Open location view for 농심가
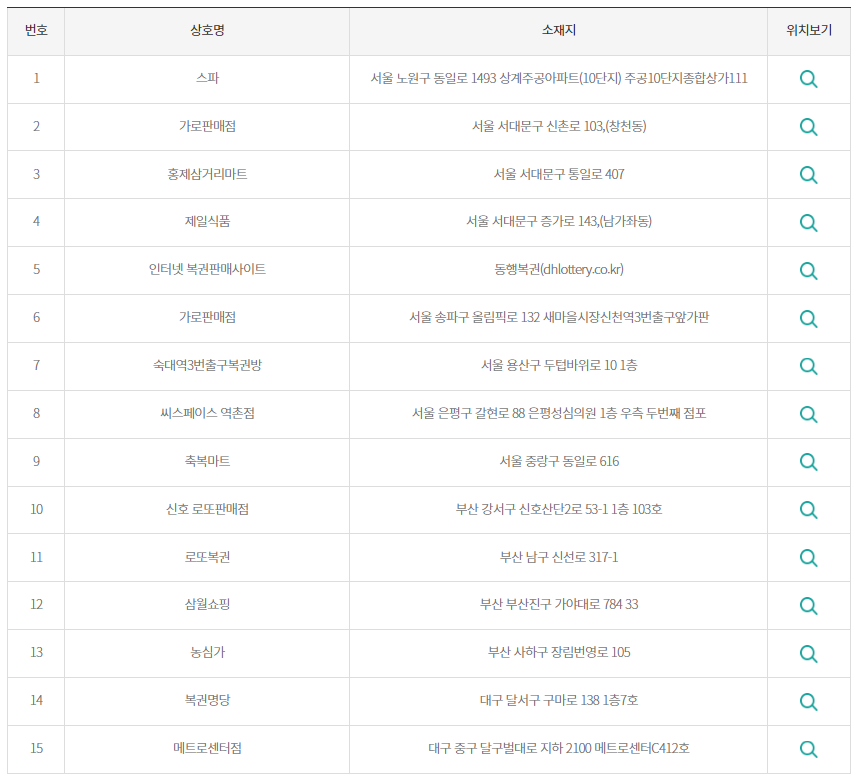Image resolution: width=858 pixels, height=778 pixels. (808, 654)
